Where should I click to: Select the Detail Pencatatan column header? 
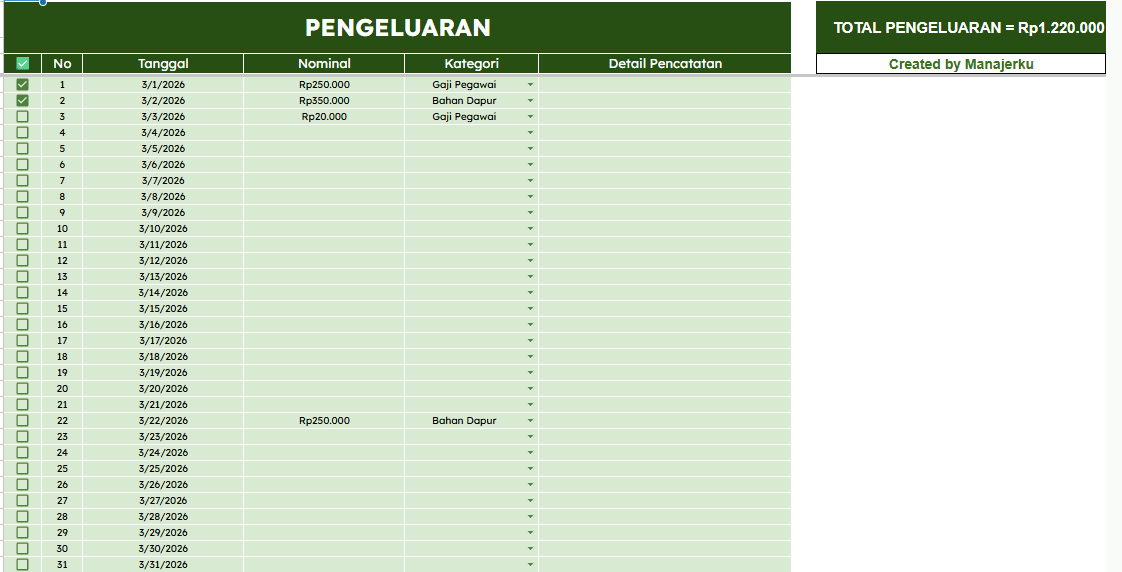pyautogui.click(x=665, y=63)
